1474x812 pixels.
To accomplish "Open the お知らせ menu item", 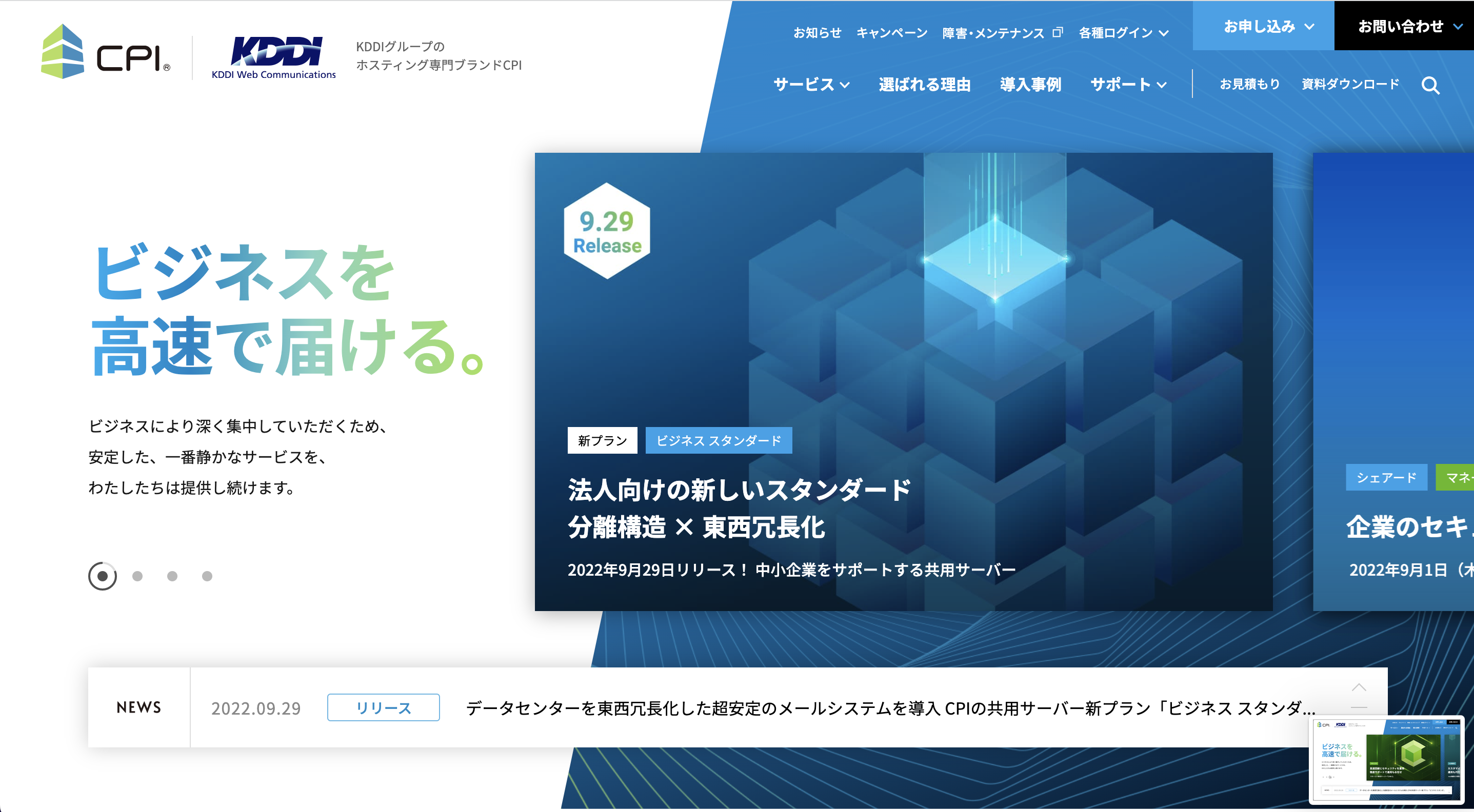I will pyautogui.click(x=816, y=33).
